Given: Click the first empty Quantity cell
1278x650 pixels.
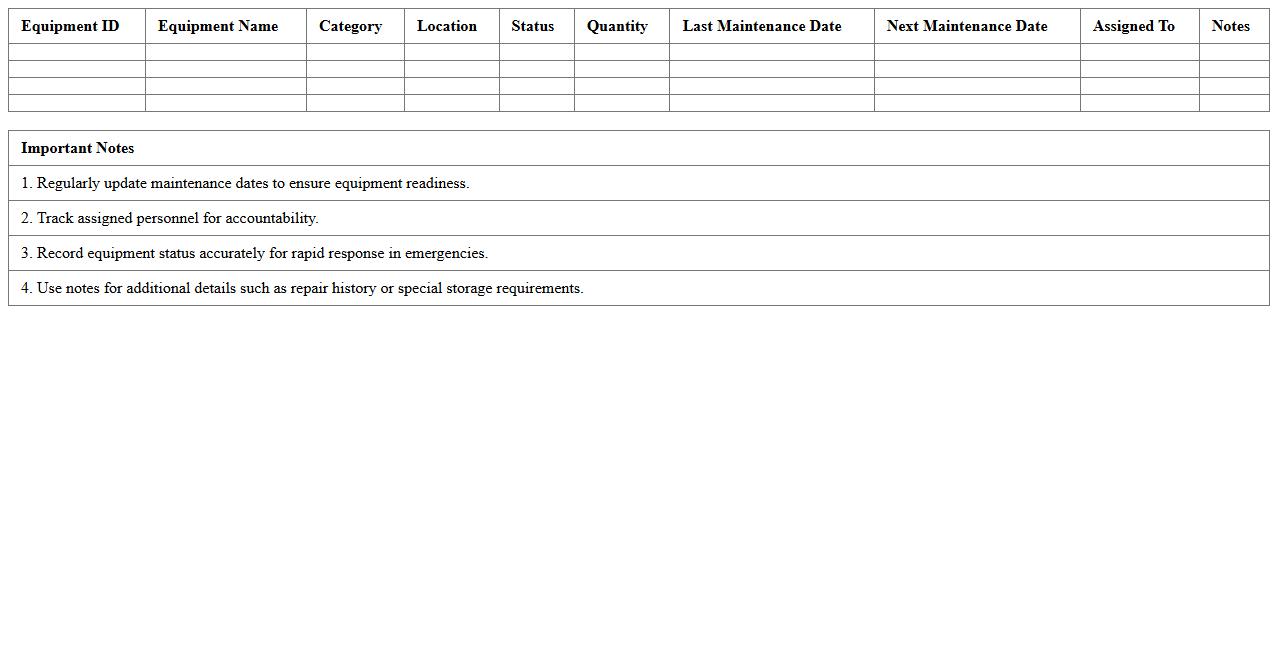Looking at the screenshot, I should tap(620, 52).
